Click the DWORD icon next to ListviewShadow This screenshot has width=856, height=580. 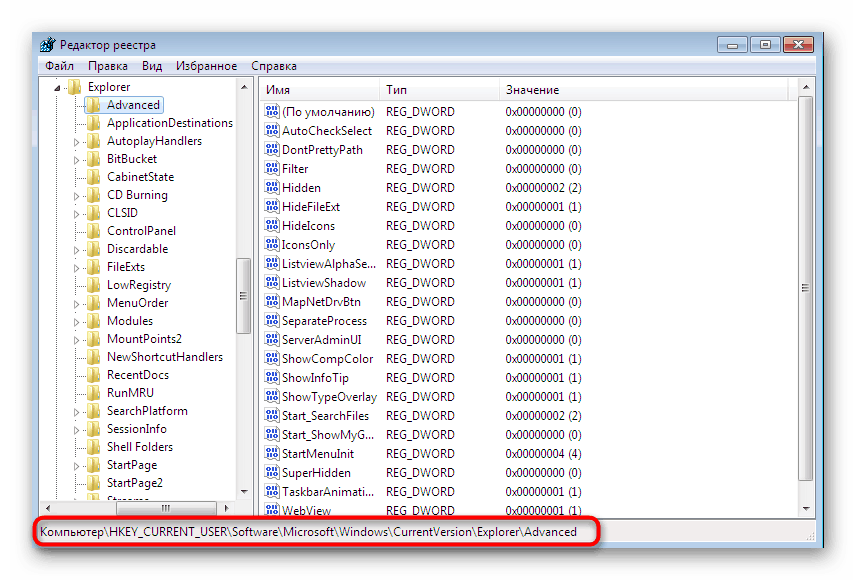tap(272, 282)
